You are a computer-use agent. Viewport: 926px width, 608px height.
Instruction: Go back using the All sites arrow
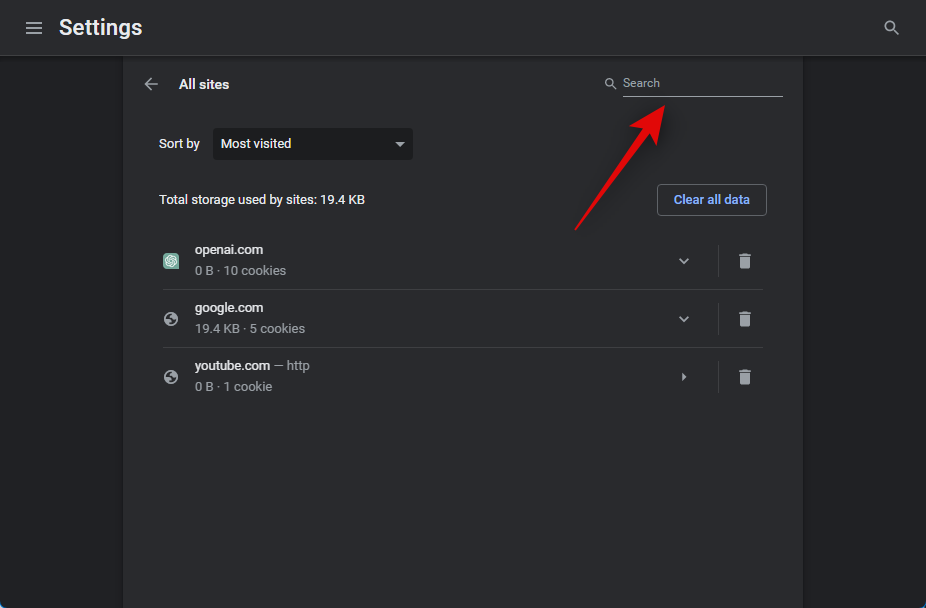pyautogui.click(x=151, y=84)
